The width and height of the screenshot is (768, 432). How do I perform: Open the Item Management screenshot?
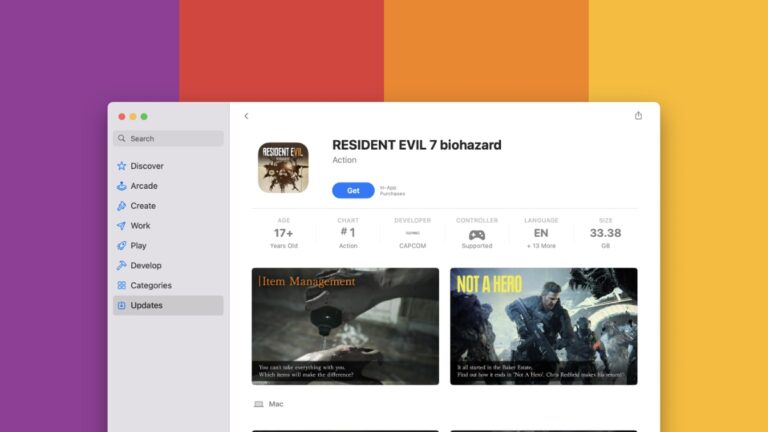pos(345,326)
